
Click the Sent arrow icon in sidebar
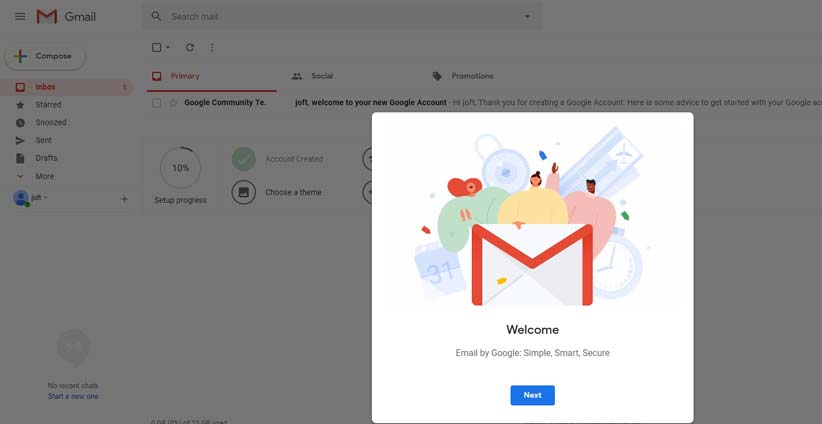coord(20,140)
